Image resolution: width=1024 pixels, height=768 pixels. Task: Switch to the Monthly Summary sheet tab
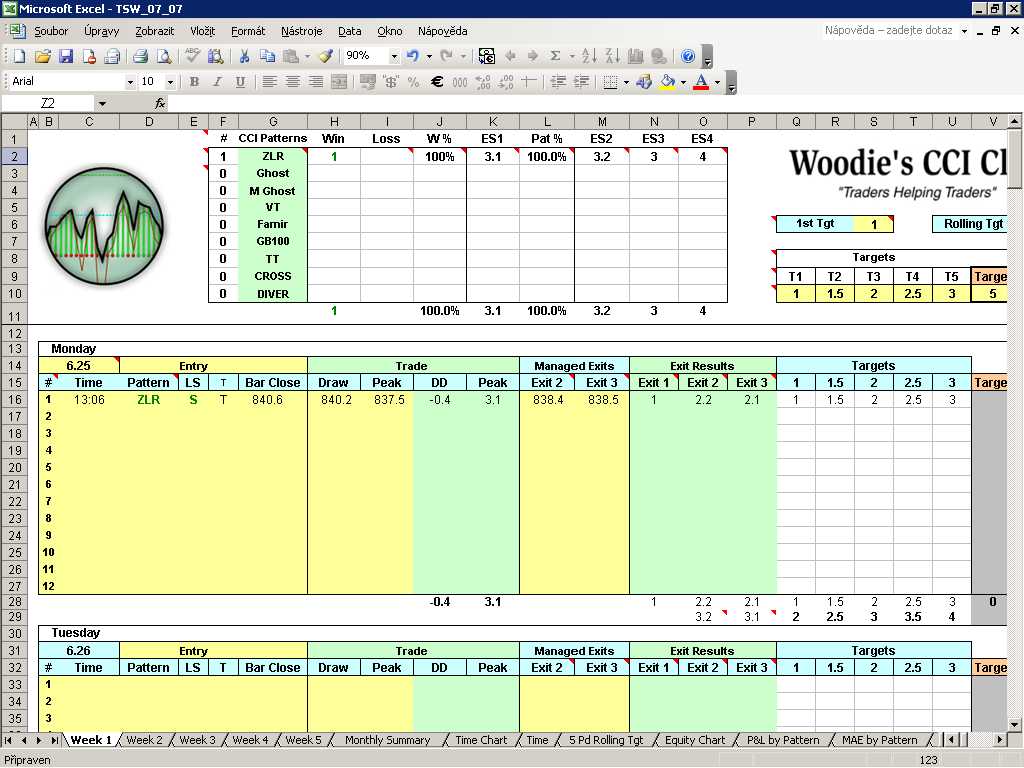pyautogui.click(x=387, y=740)
